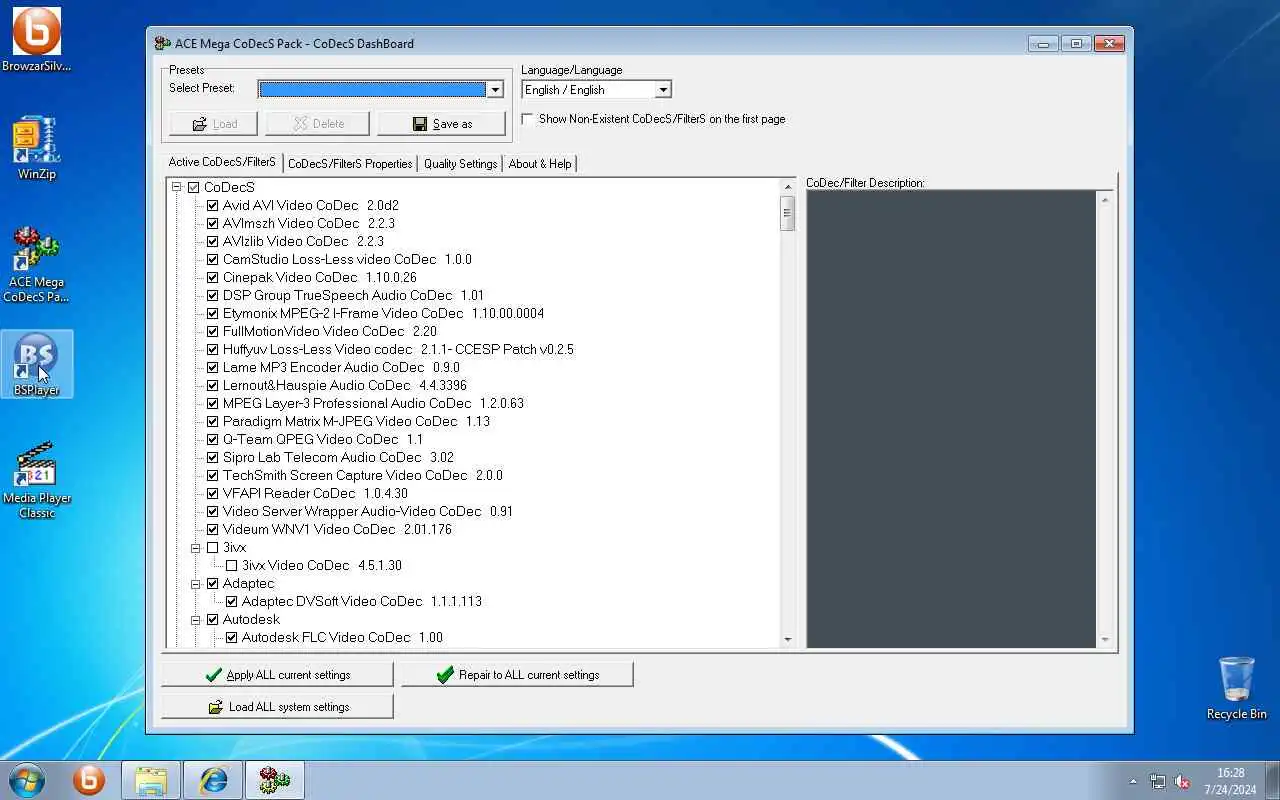Select TechSmith Screen Capture Video CoDec
This screenshot has width=1280, height=800.
[363, 475]
